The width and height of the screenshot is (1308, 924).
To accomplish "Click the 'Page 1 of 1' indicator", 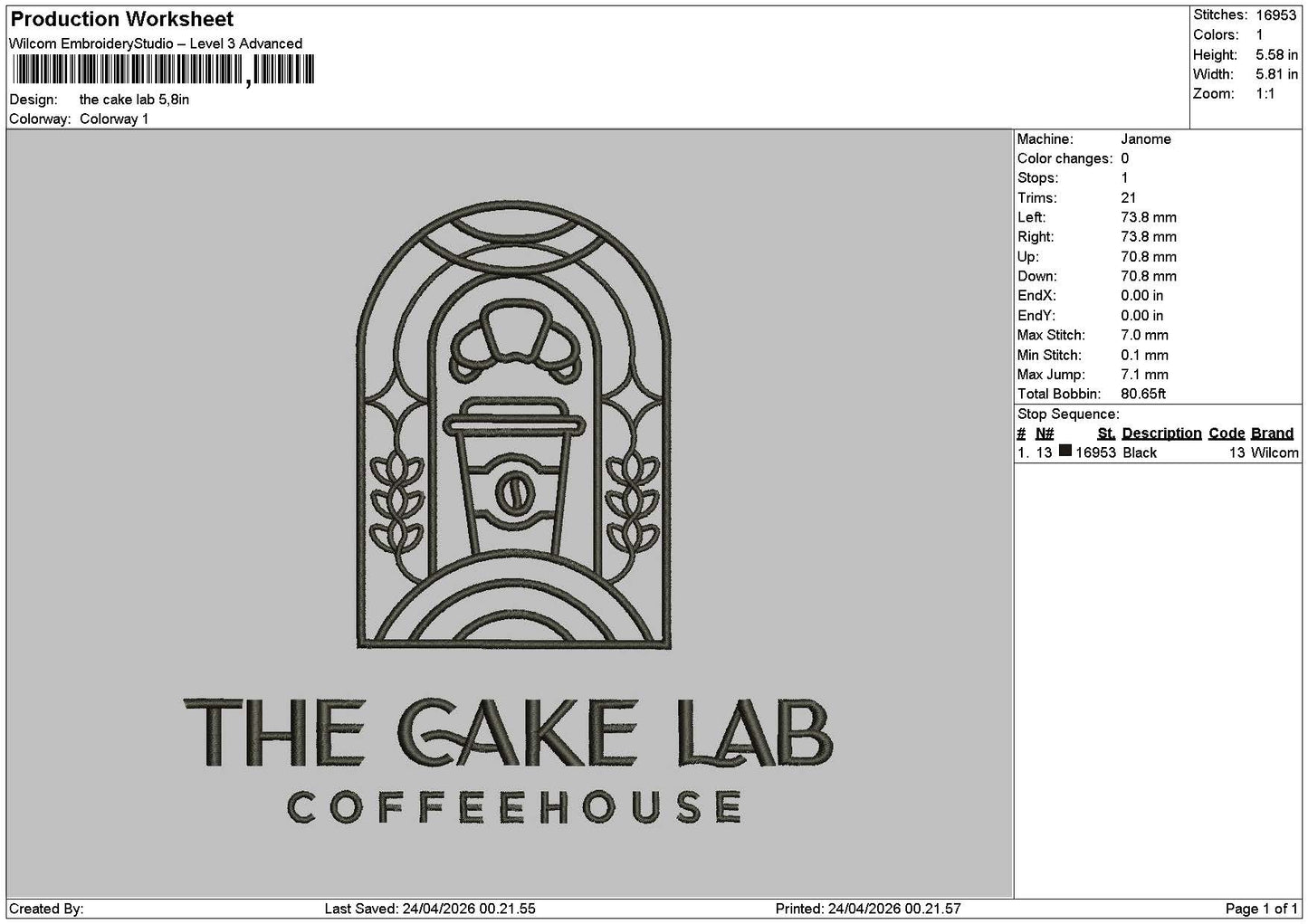I will pos(1262,909).
